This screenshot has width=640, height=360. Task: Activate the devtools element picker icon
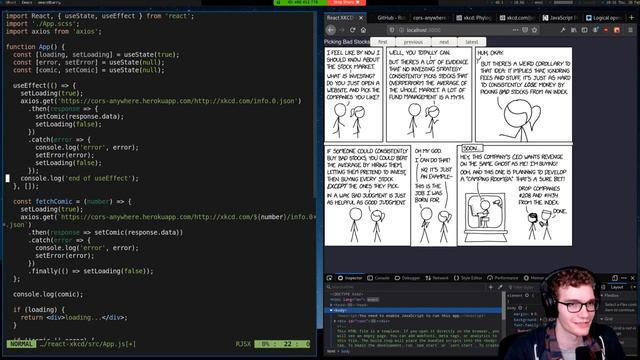[329, 278]
